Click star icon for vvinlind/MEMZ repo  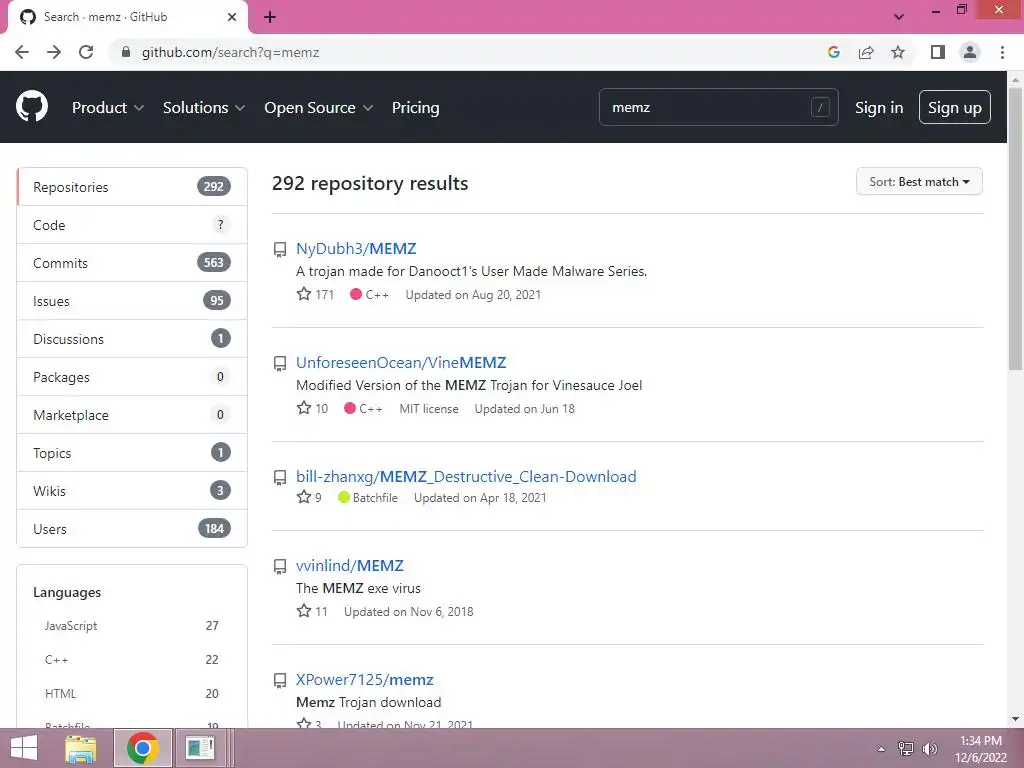[304, 611]
